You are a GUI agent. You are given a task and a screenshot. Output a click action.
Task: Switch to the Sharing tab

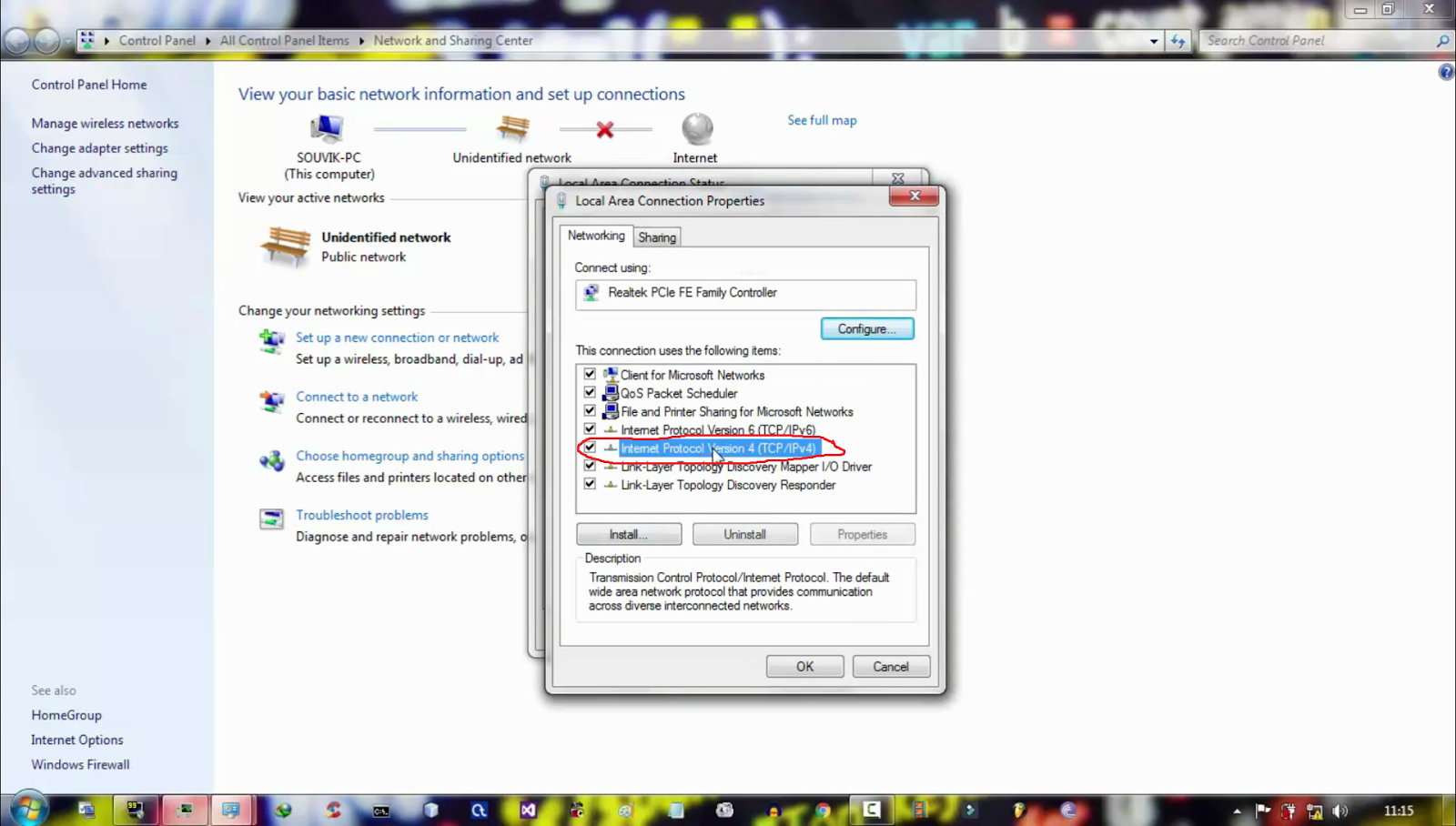656,237
